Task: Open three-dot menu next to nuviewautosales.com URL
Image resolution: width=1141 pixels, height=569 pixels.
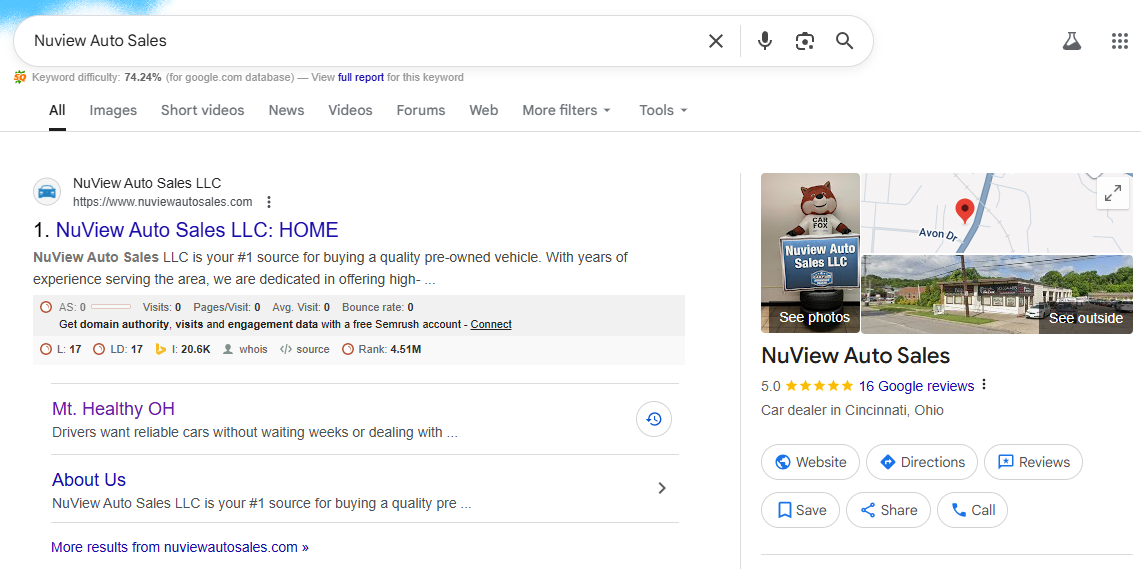Action: click(x=268, y=202)
